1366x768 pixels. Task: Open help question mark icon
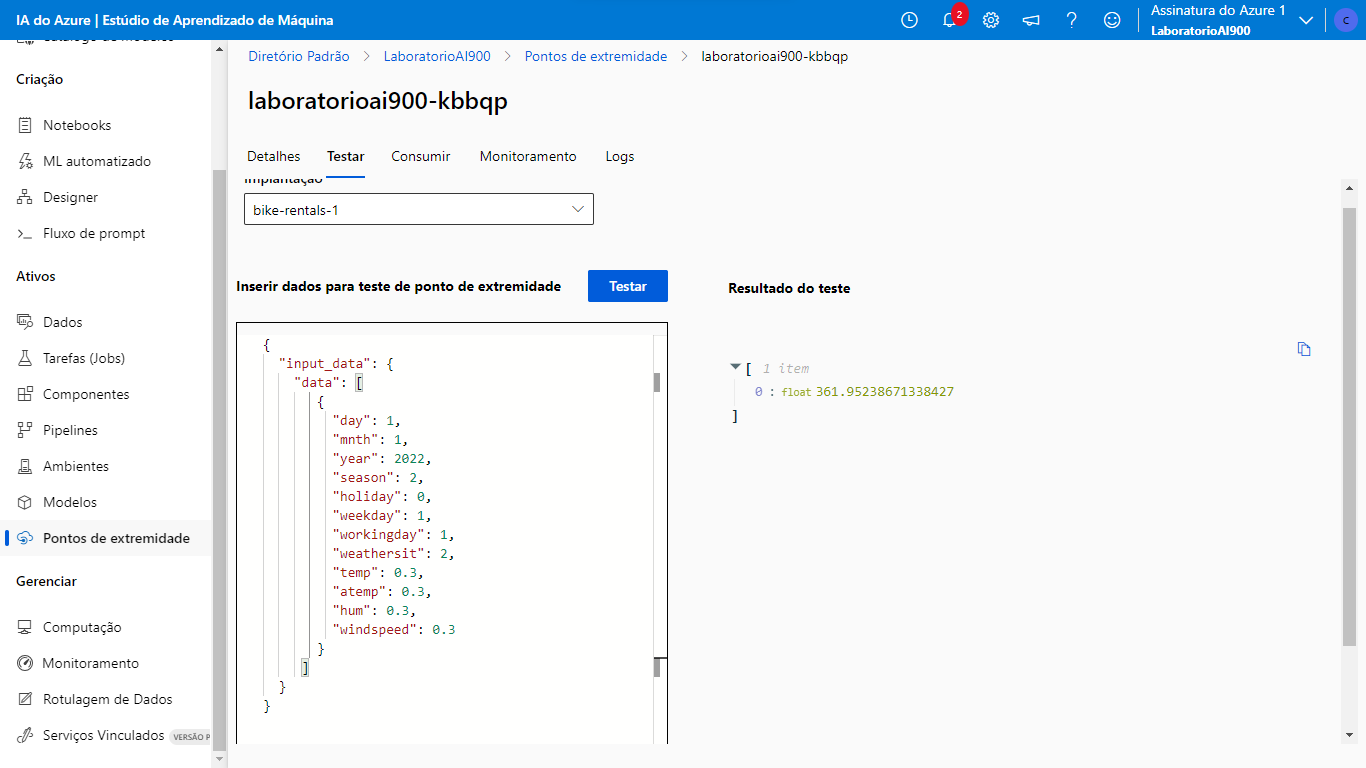[1071, 20]
